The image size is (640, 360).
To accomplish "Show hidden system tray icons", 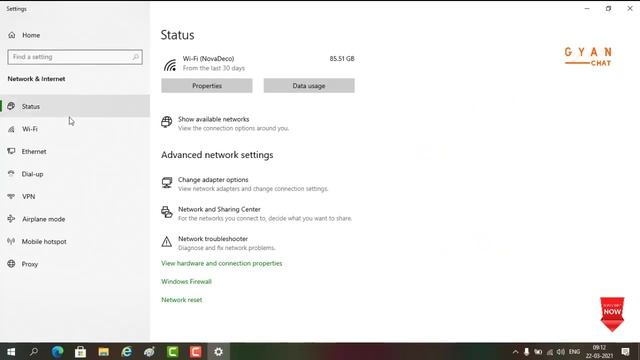I will click(515, 352).
